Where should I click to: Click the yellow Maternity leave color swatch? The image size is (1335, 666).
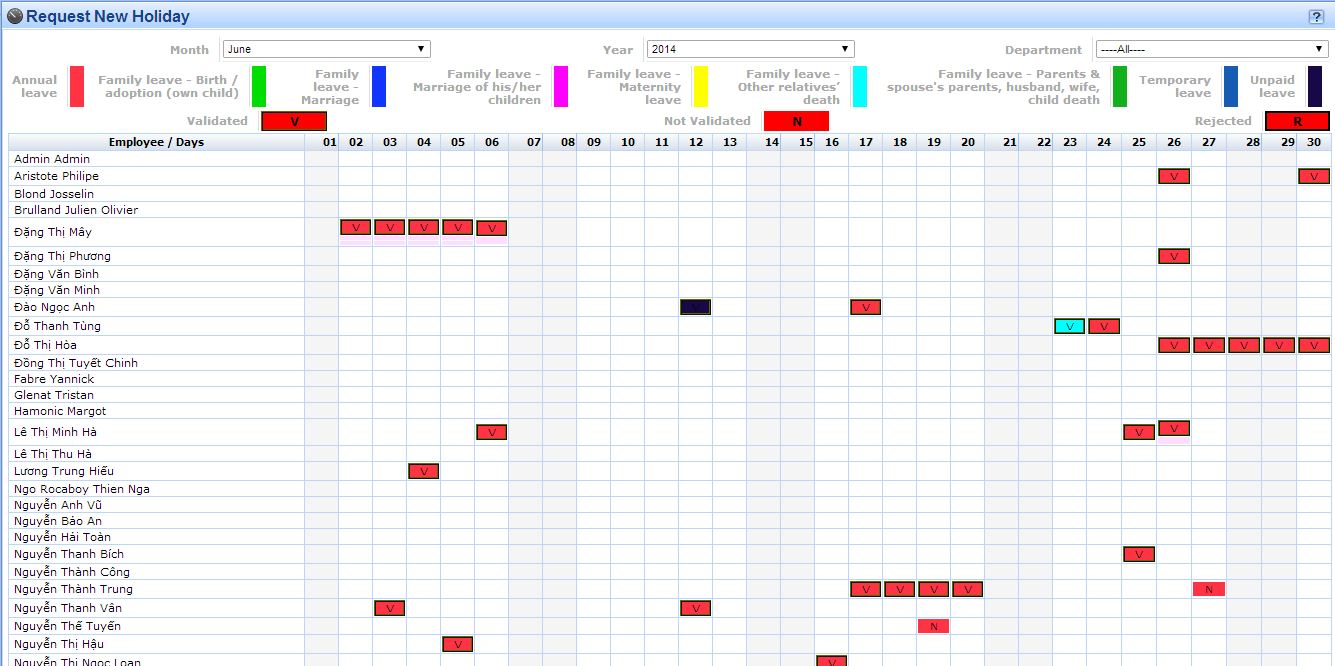[701, 87]
